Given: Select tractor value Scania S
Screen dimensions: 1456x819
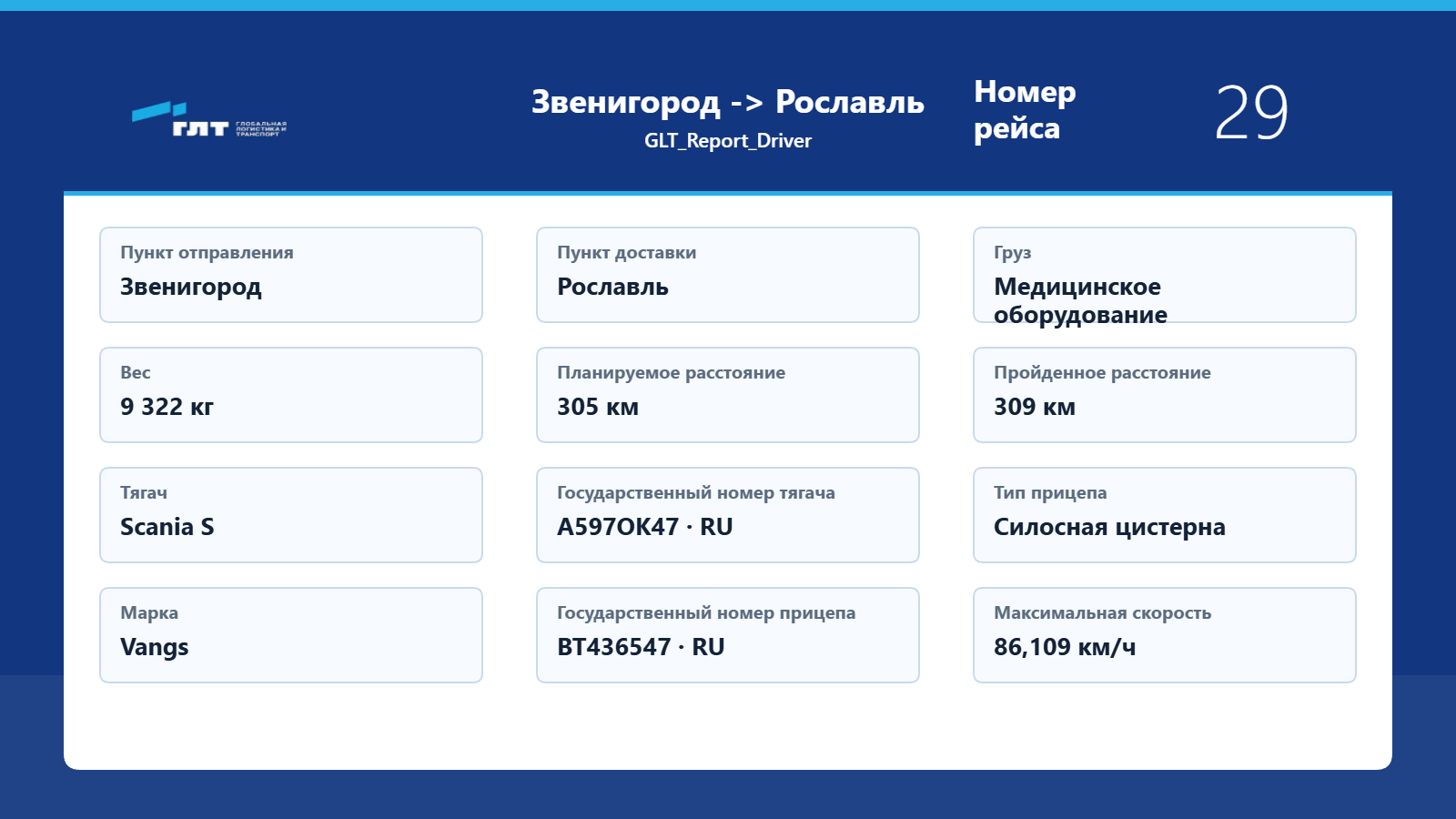Looking at the screenshot, I should click(167, 528).
